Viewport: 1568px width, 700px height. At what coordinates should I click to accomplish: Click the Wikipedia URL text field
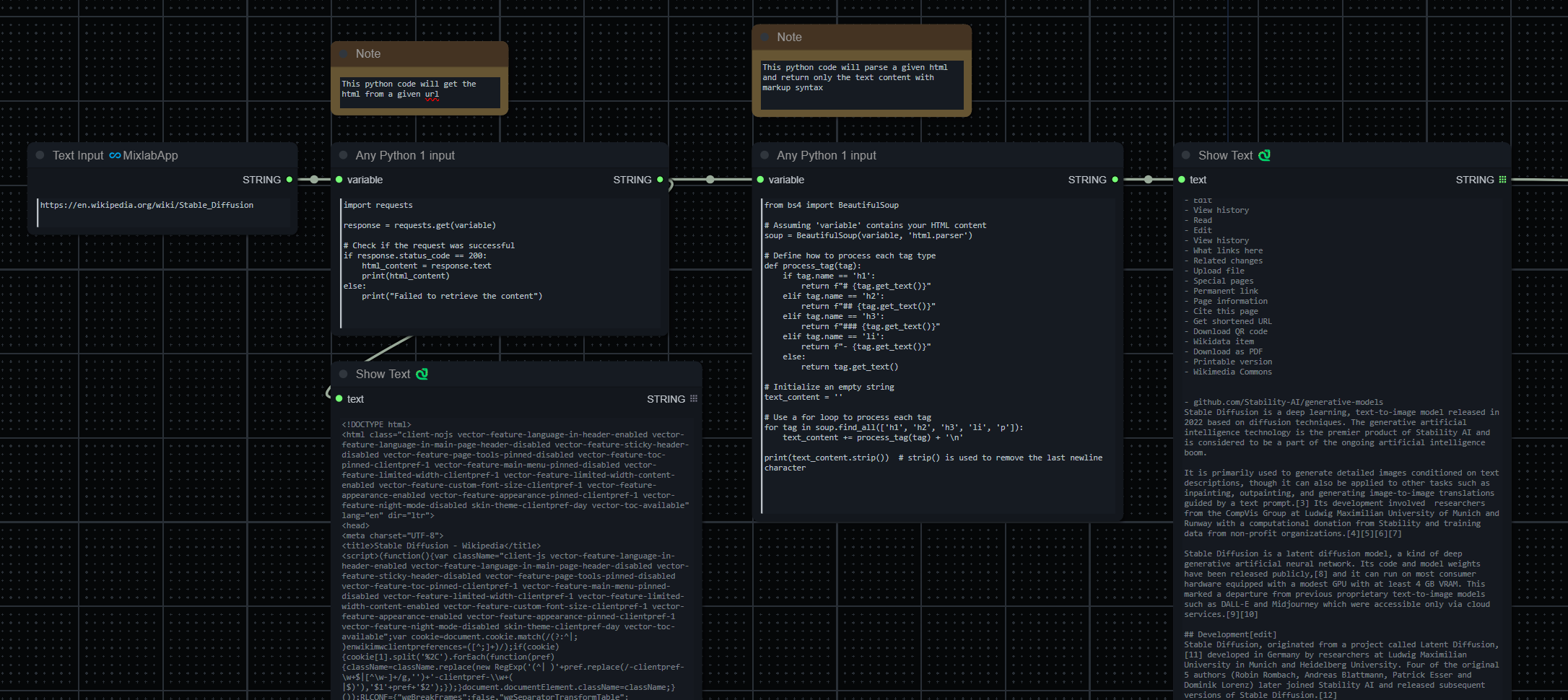(x=164, y=212)
